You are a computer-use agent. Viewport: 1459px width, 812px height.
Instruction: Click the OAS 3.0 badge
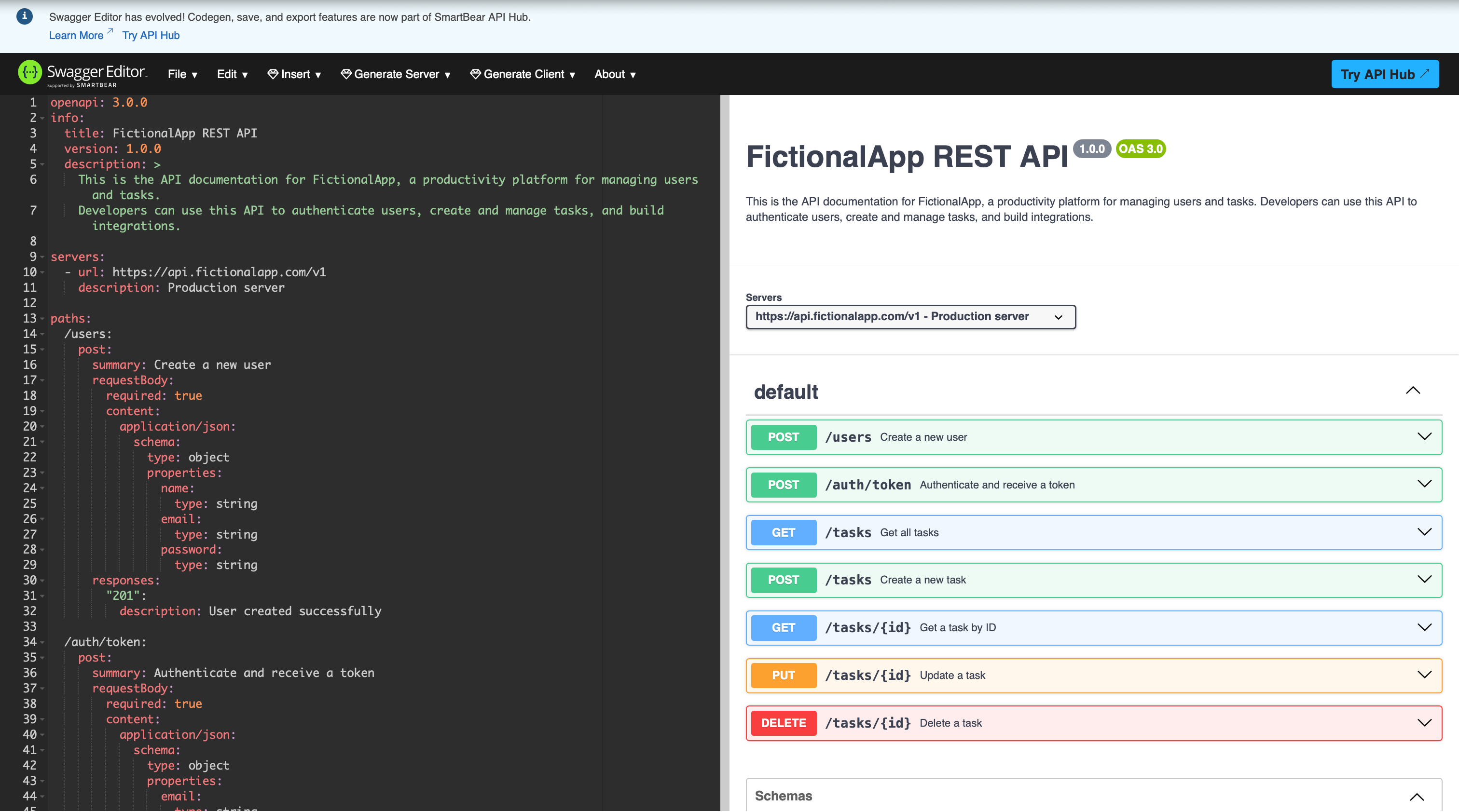(1140, 149)
